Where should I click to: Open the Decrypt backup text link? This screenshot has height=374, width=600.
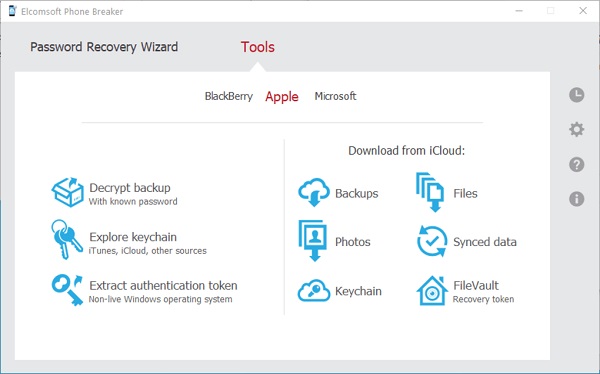pos(130,188)
